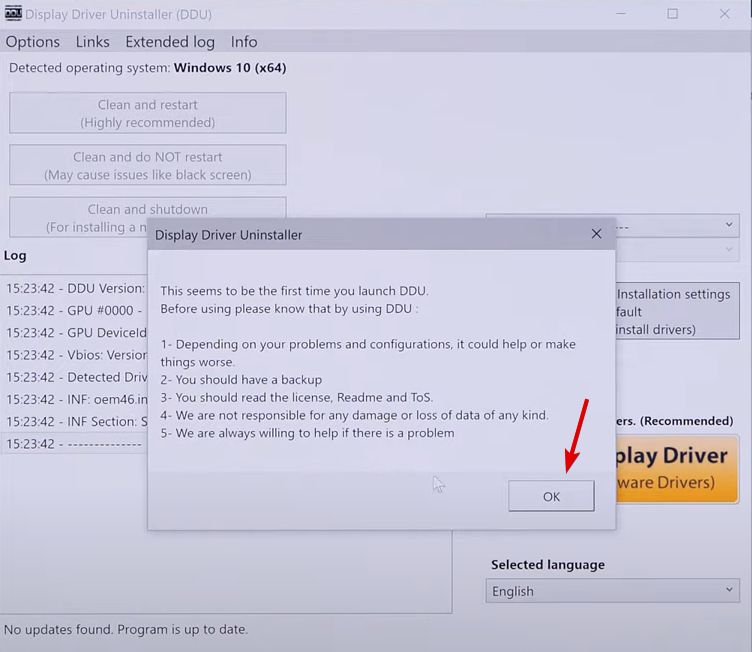Select the log row GPU DeviceId
752x652 pixels.
[75, 332]
